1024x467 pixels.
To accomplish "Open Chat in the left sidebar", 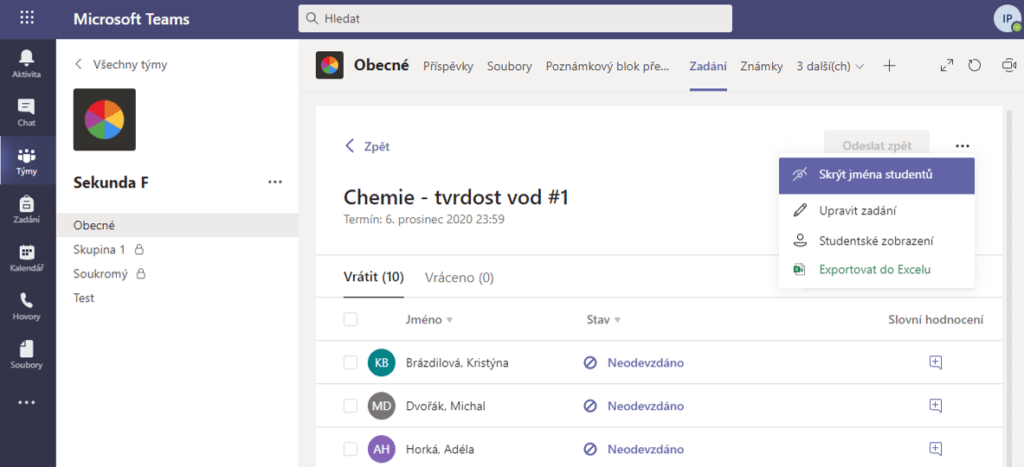I will (x=27, y=111).
